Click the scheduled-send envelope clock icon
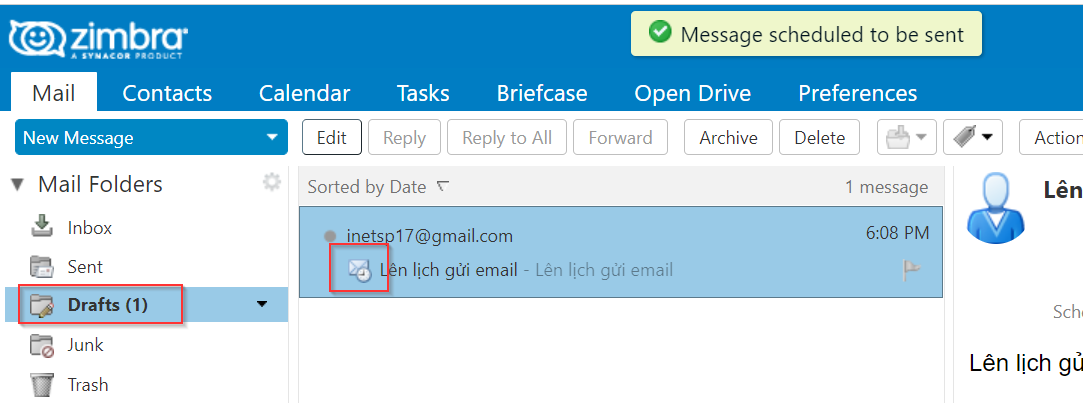 tap(359, 270)
